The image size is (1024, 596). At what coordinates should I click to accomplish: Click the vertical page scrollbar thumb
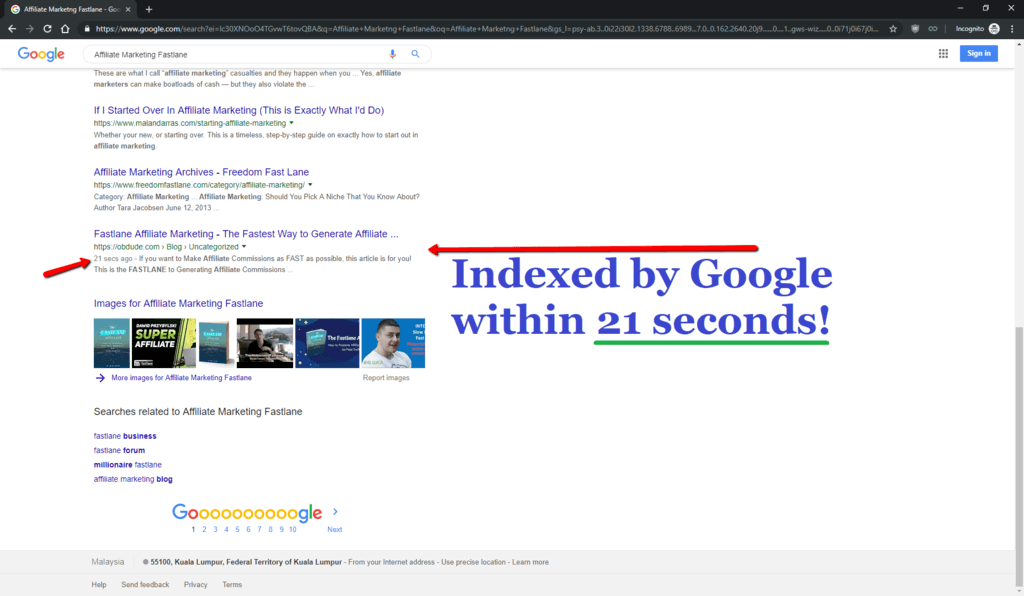[x=1019, y=455]
